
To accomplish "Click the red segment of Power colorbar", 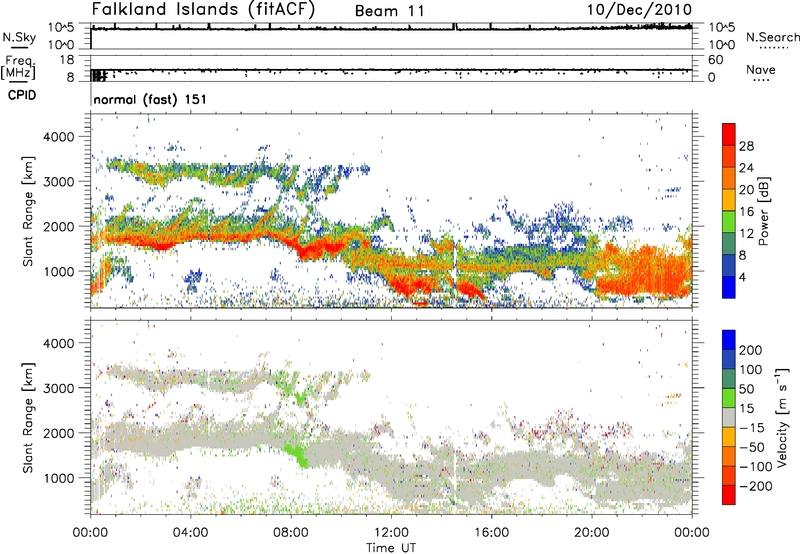I will pyautogui.click(x=729, y=135).
